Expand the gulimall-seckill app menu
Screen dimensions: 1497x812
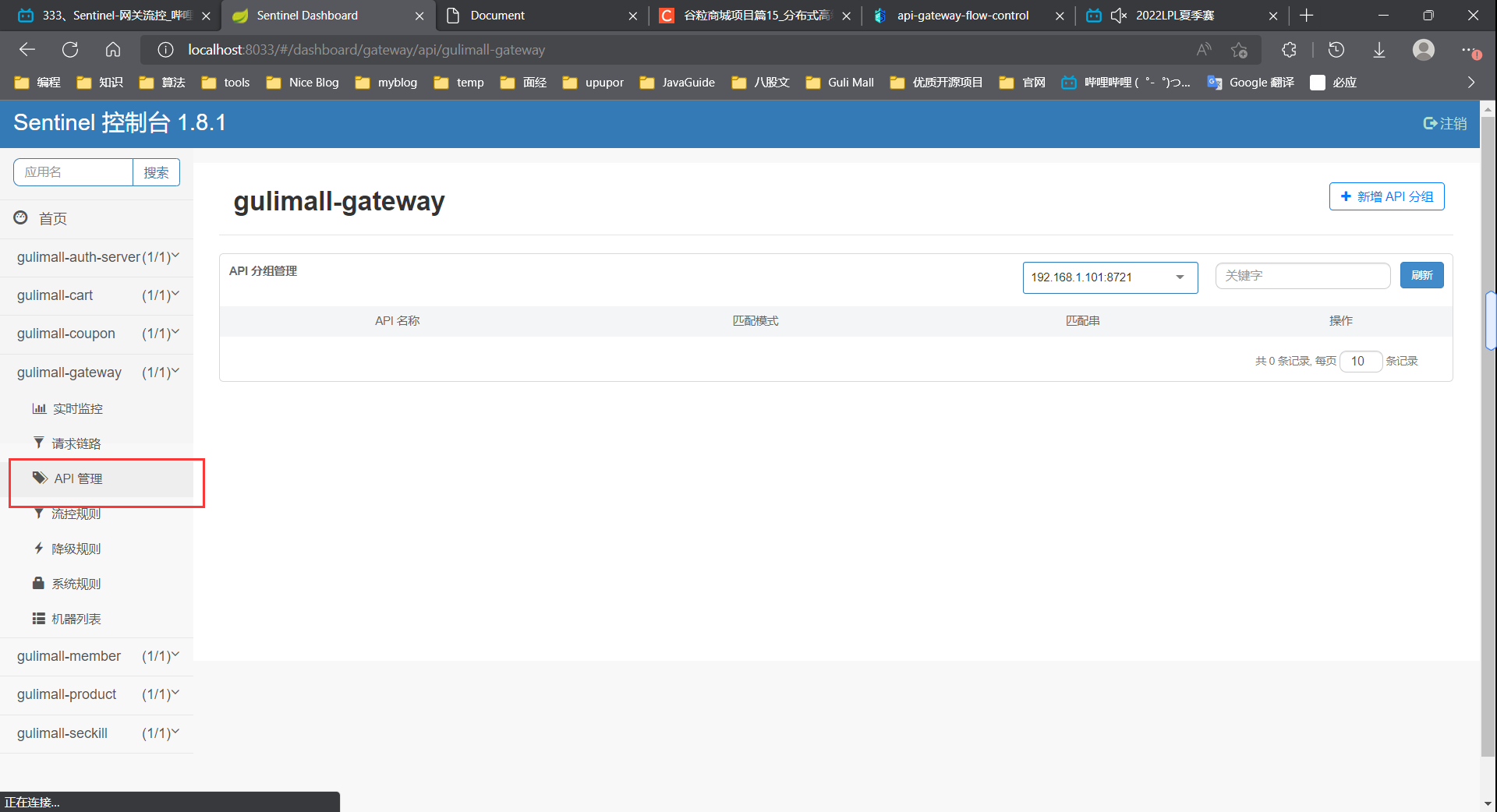click(x=97, y=733)
